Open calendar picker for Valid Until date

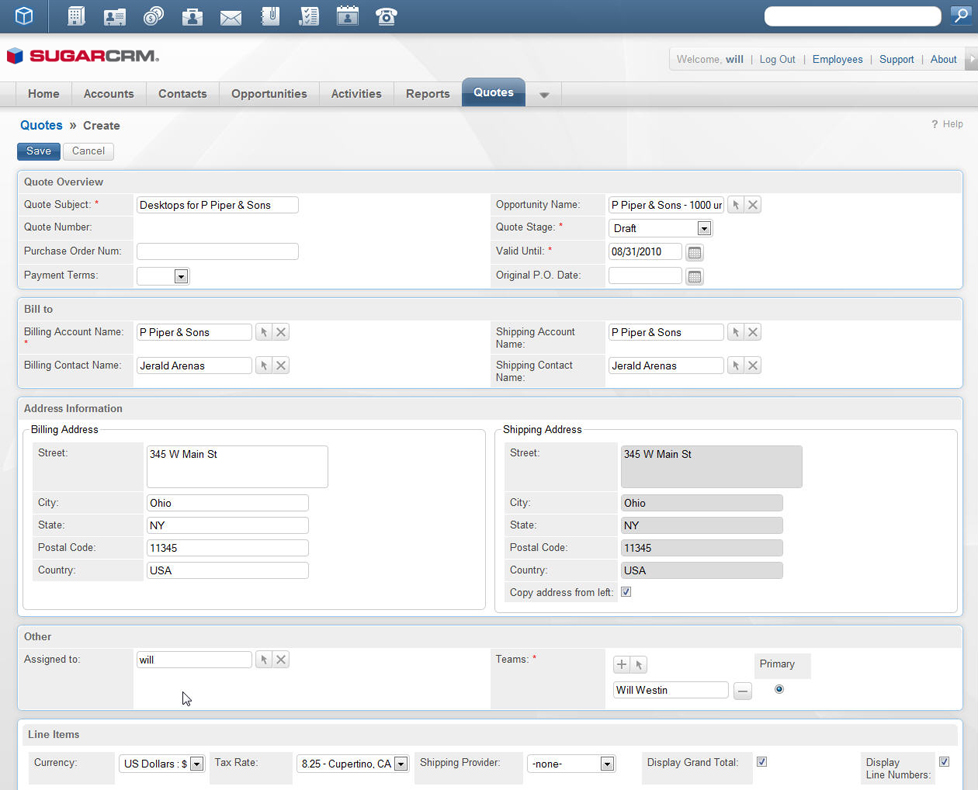pos(695,252)
